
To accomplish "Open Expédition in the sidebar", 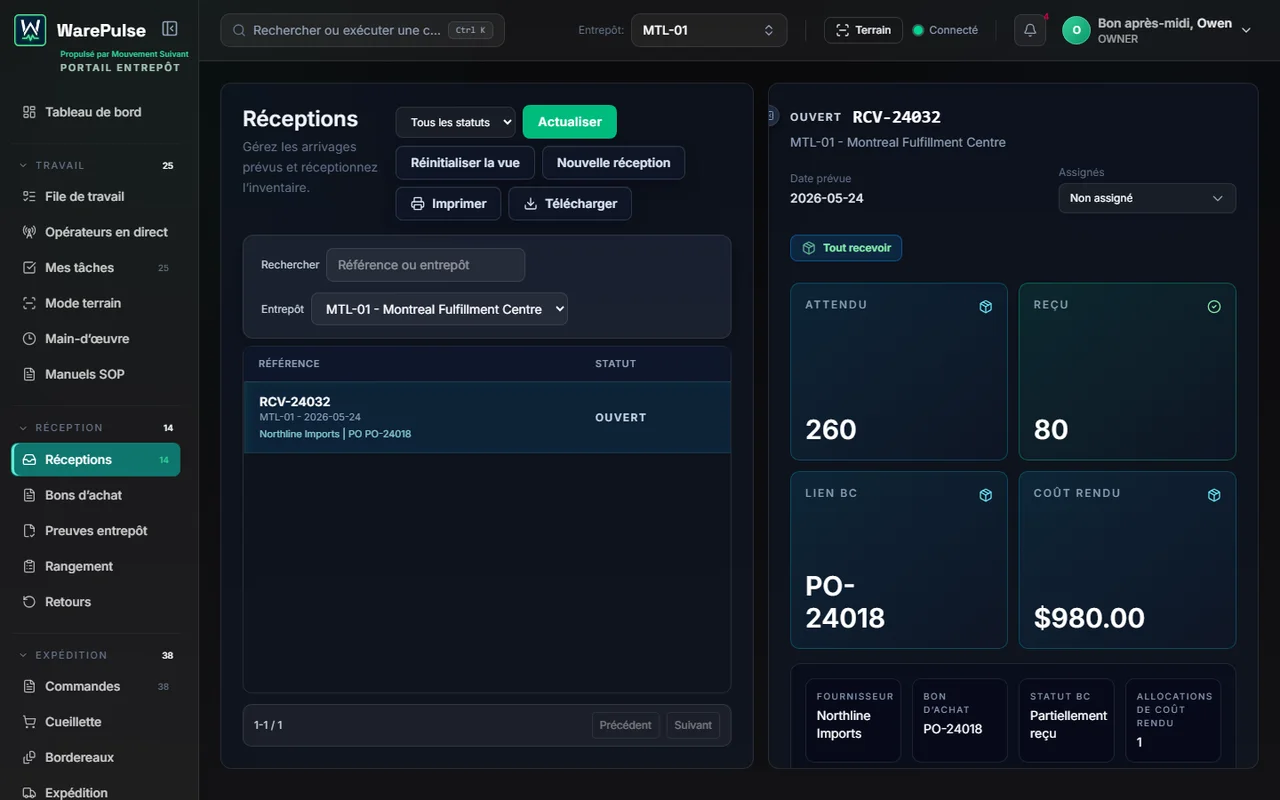I will click(96, 792).
